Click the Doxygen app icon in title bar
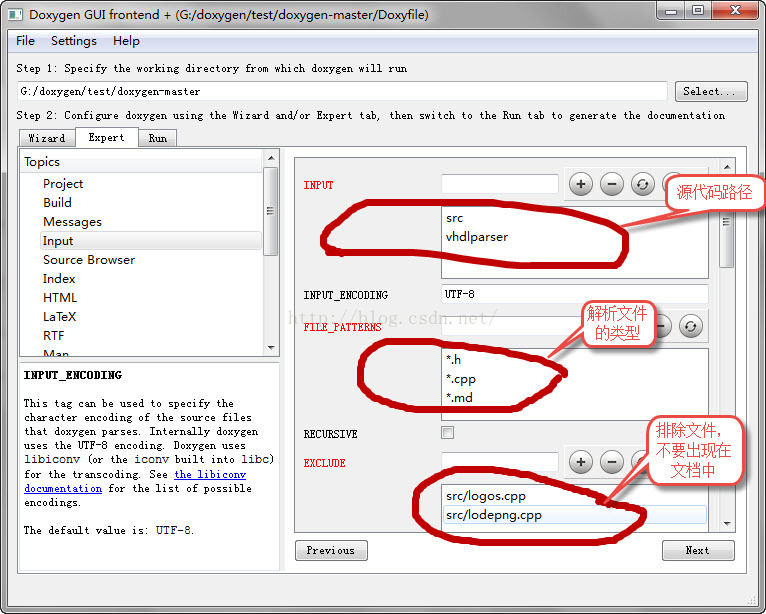This screenshot has width=766, height=614. [15, 15]
